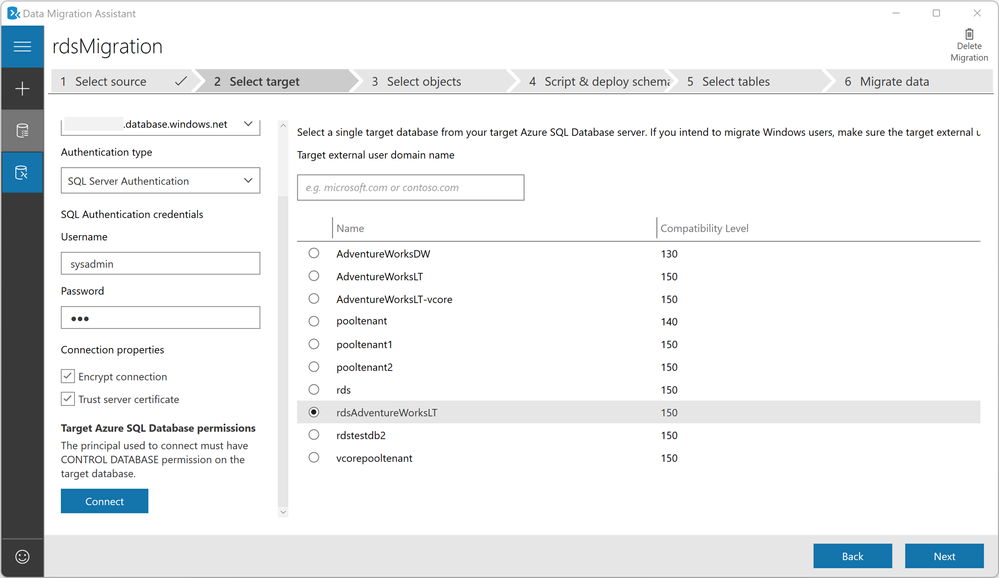Minimize the Data Migration Assistant window
Image resolution: width=999 pixels, height=578 pixels.
click(896, 13)
